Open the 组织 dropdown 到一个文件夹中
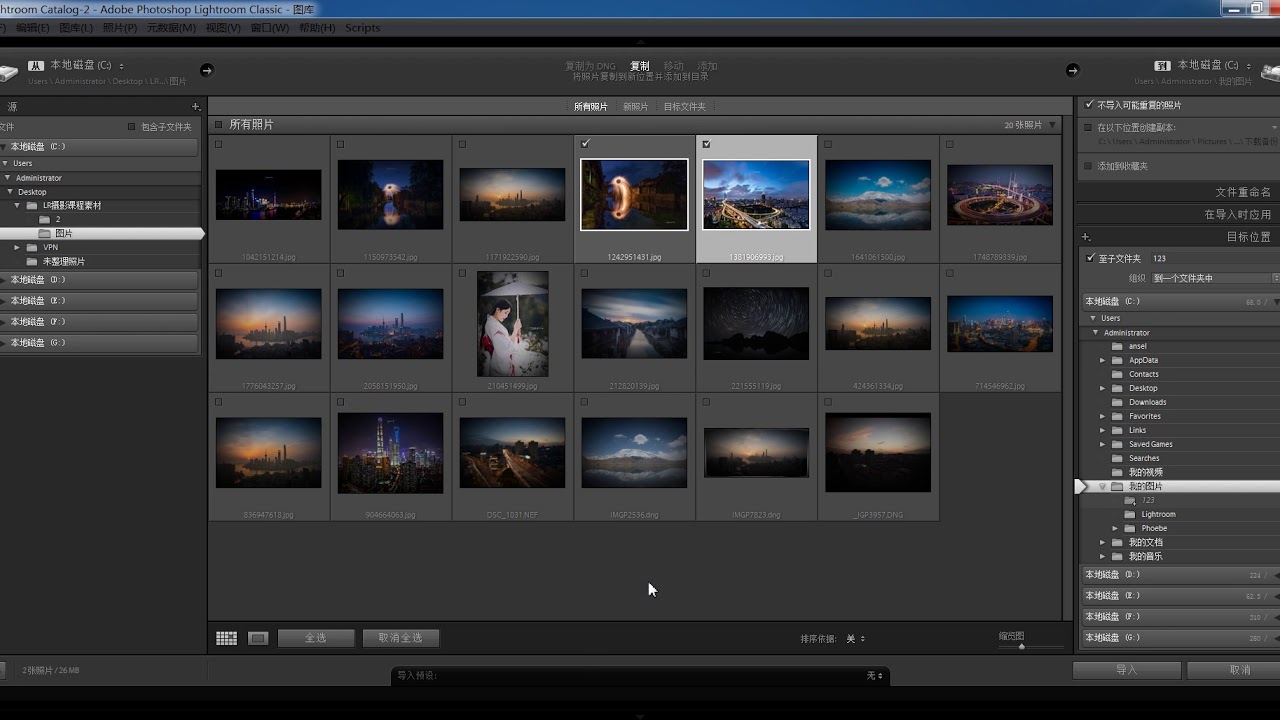This screenshot has width=1280, height=720. pos(1215,278)
